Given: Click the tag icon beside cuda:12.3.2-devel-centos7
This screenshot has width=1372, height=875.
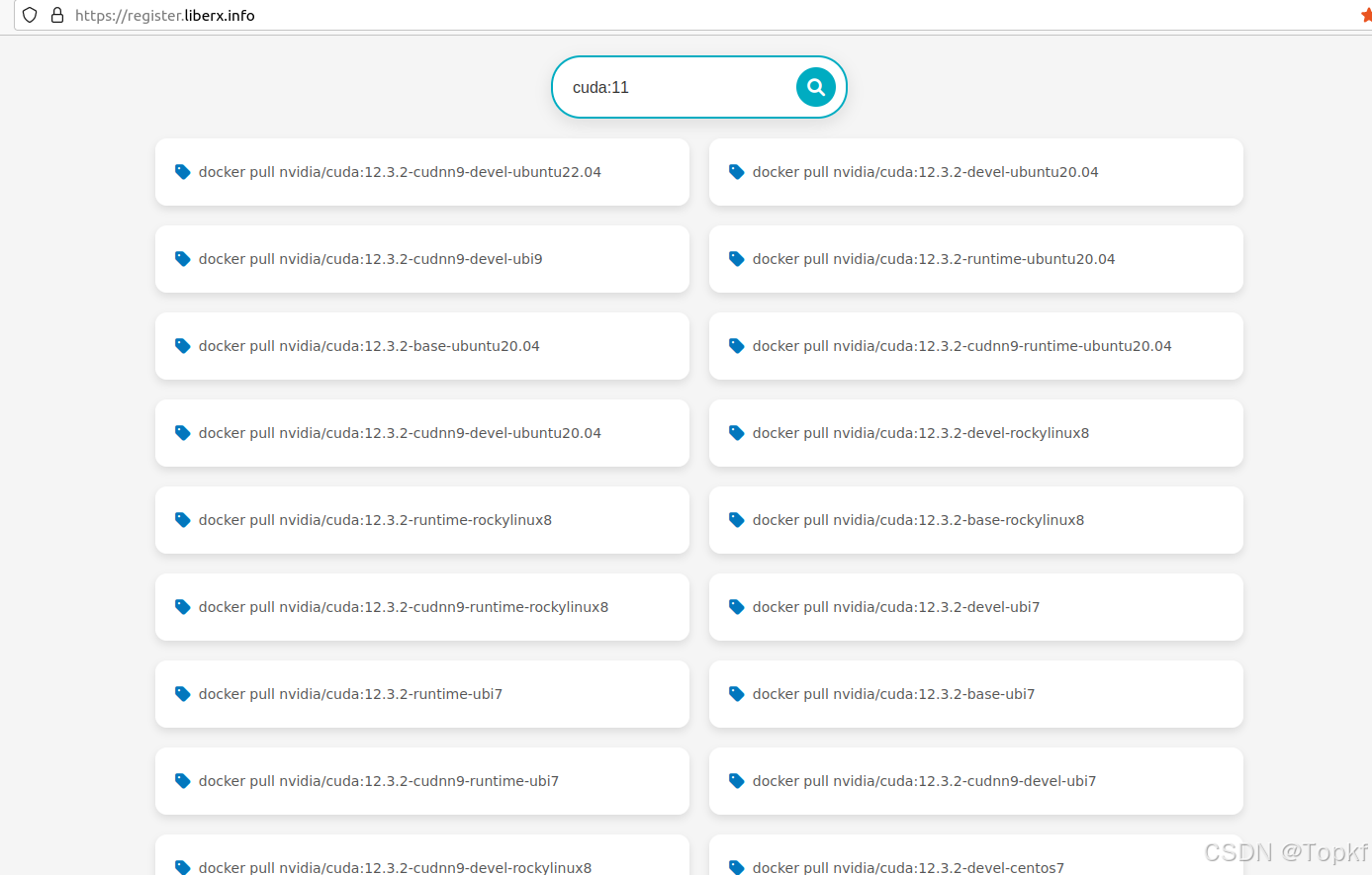Looking at the screenshot, I should coord(736,867).
